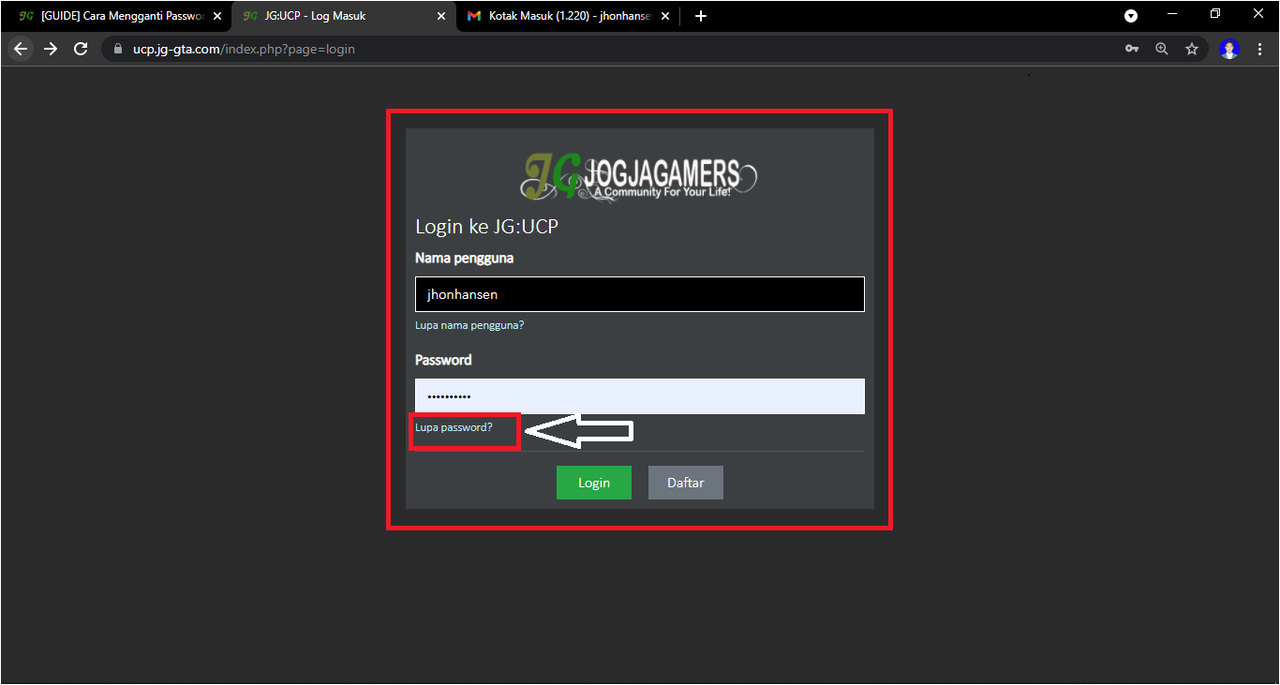Open registration with the Daftar button
Viewport: 1280px width, 685px height.
tap(685, 482)
